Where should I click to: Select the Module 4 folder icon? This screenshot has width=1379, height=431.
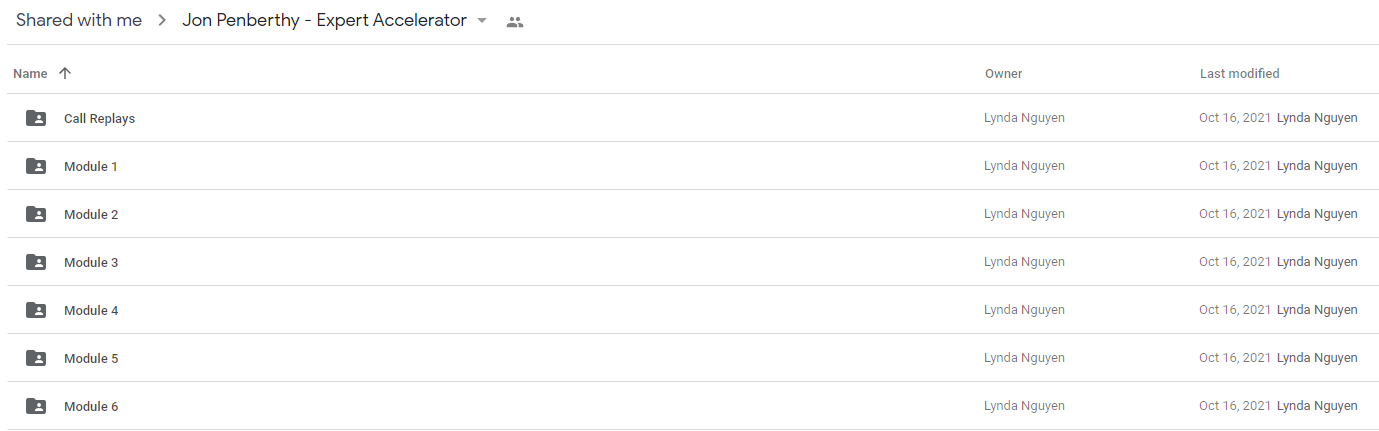click(x=36, y=310)
